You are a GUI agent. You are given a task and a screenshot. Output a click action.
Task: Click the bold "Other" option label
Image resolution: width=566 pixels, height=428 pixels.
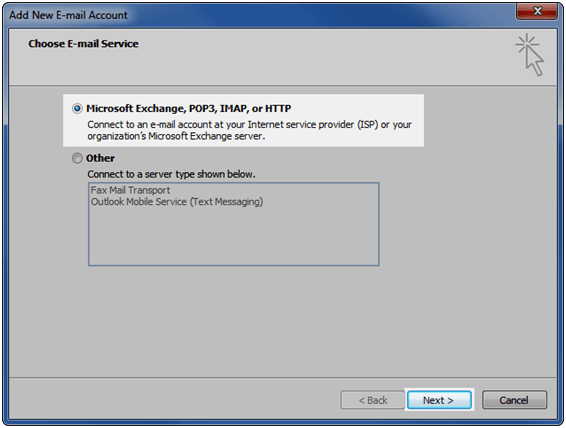[x=100, y=158]
